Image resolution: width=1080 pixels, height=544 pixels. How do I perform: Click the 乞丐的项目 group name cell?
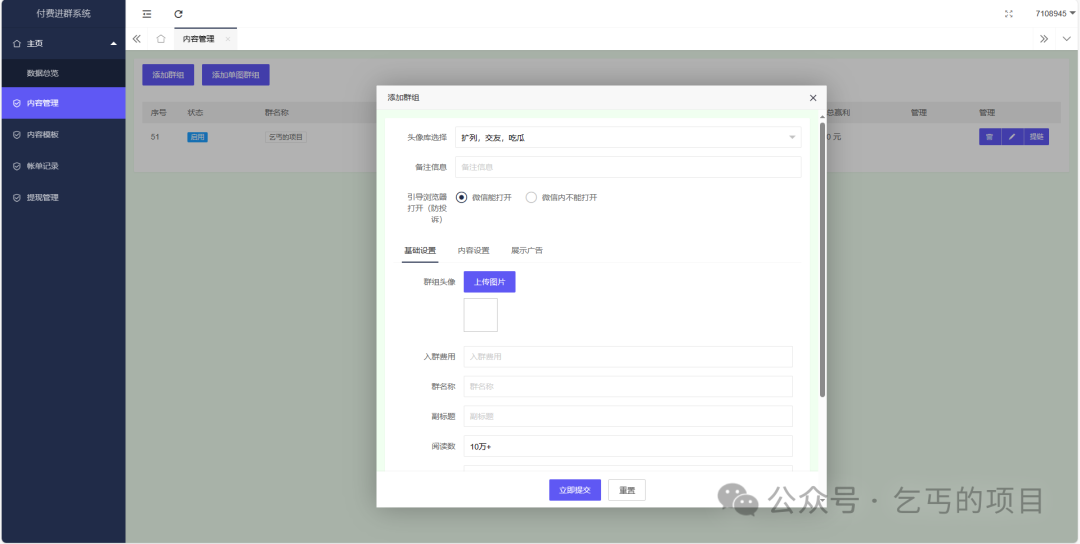coord(286,137)
